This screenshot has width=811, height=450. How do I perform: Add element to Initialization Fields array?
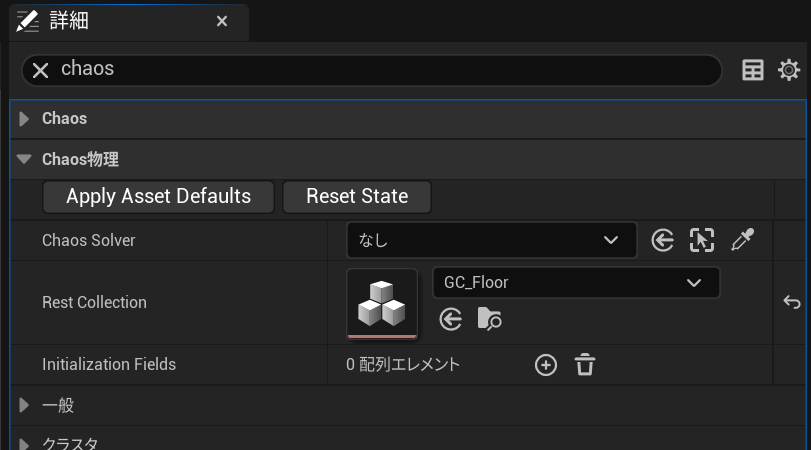click(x=546, y=365)
